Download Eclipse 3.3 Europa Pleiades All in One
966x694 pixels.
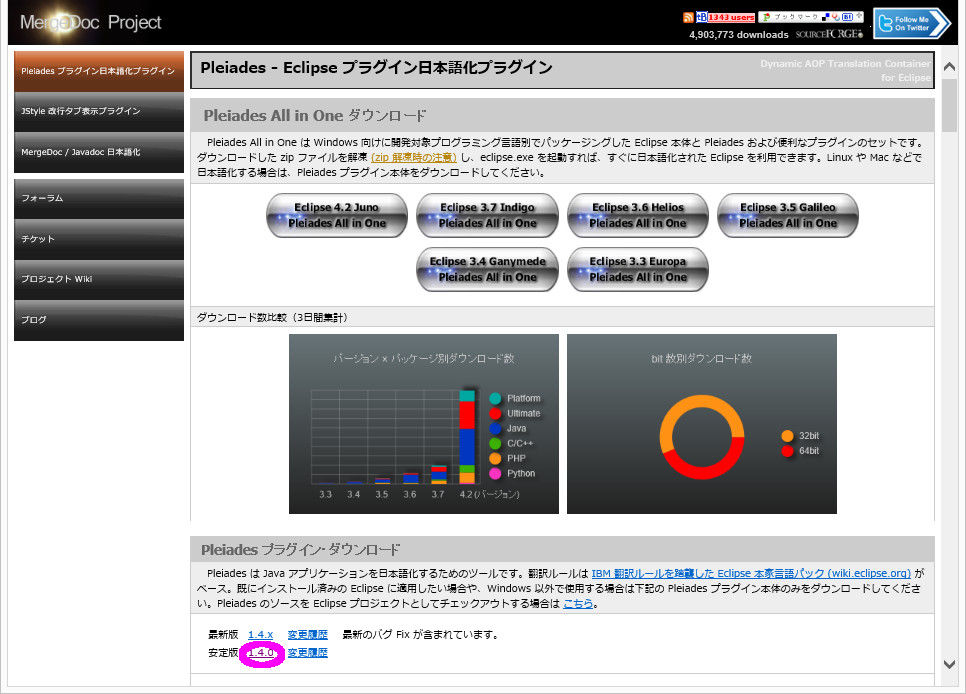(637, 269)
